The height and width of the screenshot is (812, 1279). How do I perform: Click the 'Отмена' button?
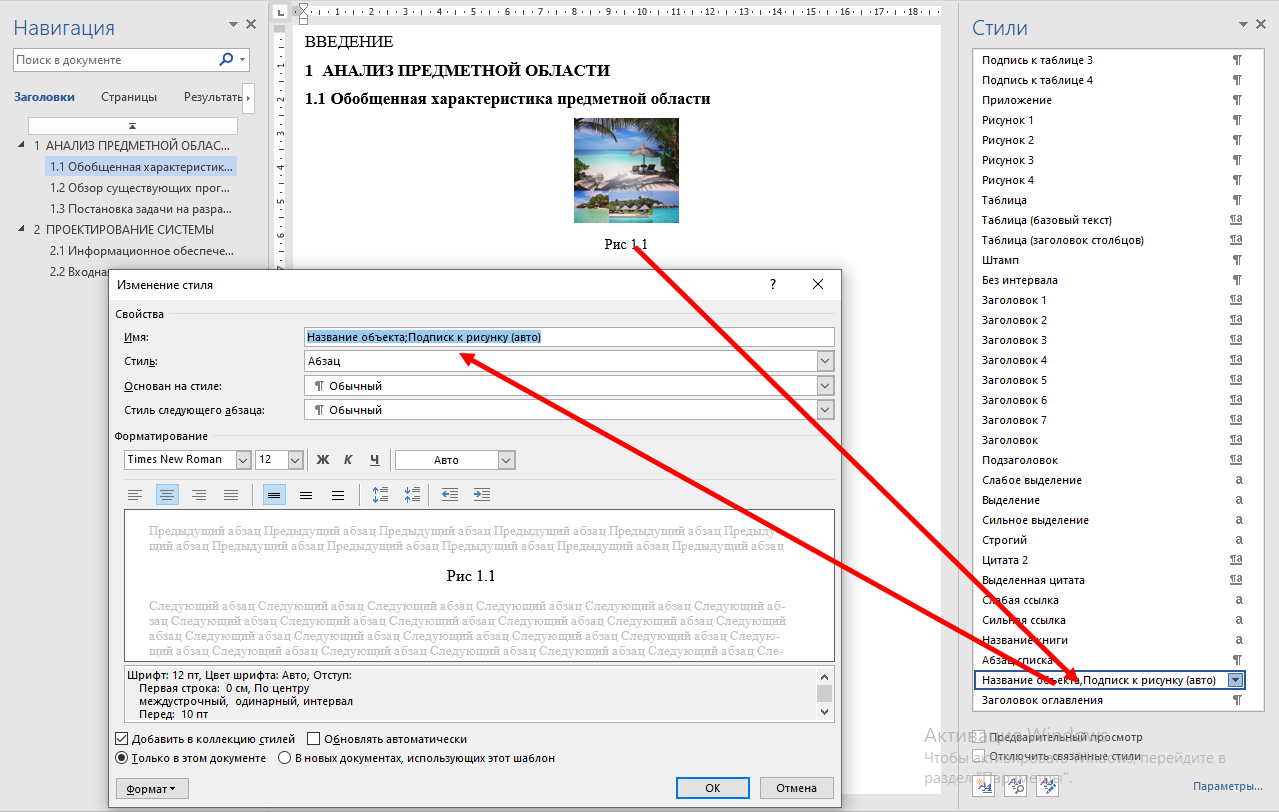pyautogui.click(x=796, y=788)
